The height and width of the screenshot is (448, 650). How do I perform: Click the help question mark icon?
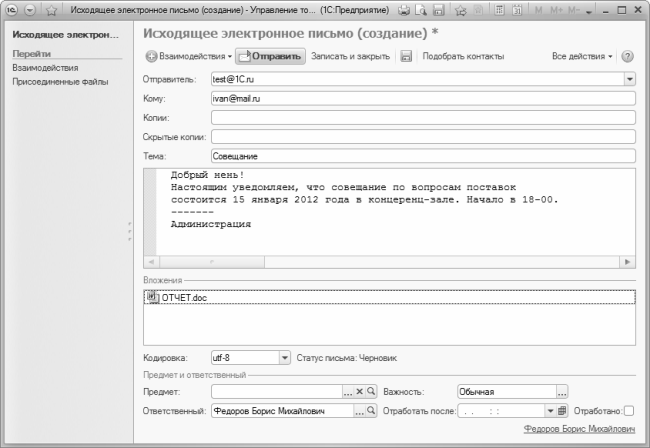tap(628, 56)
